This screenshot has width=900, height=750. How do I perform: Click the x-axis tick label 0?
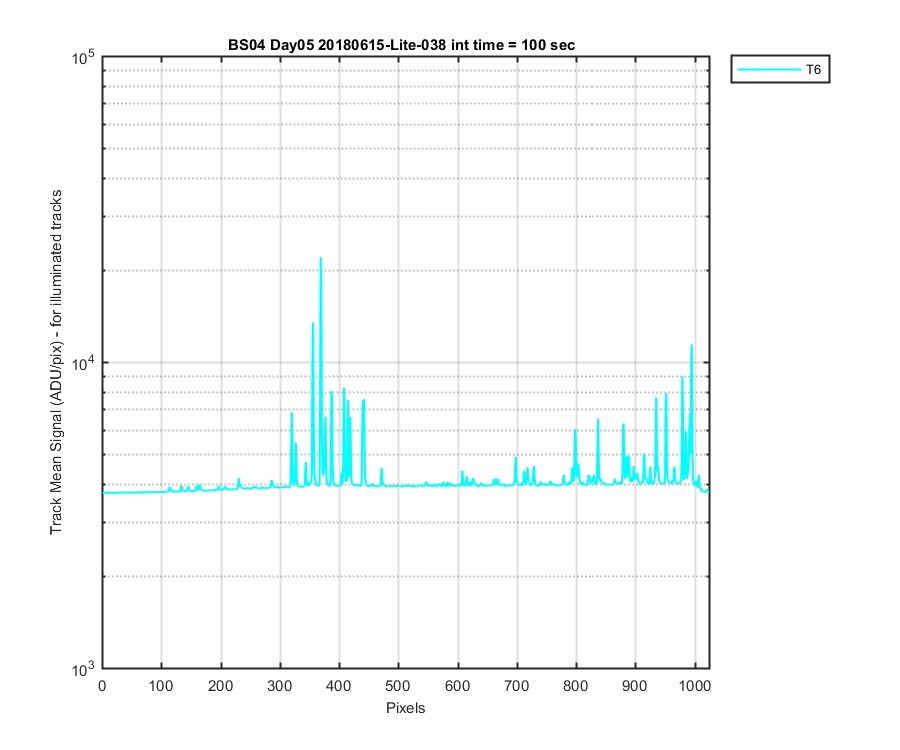102,686
